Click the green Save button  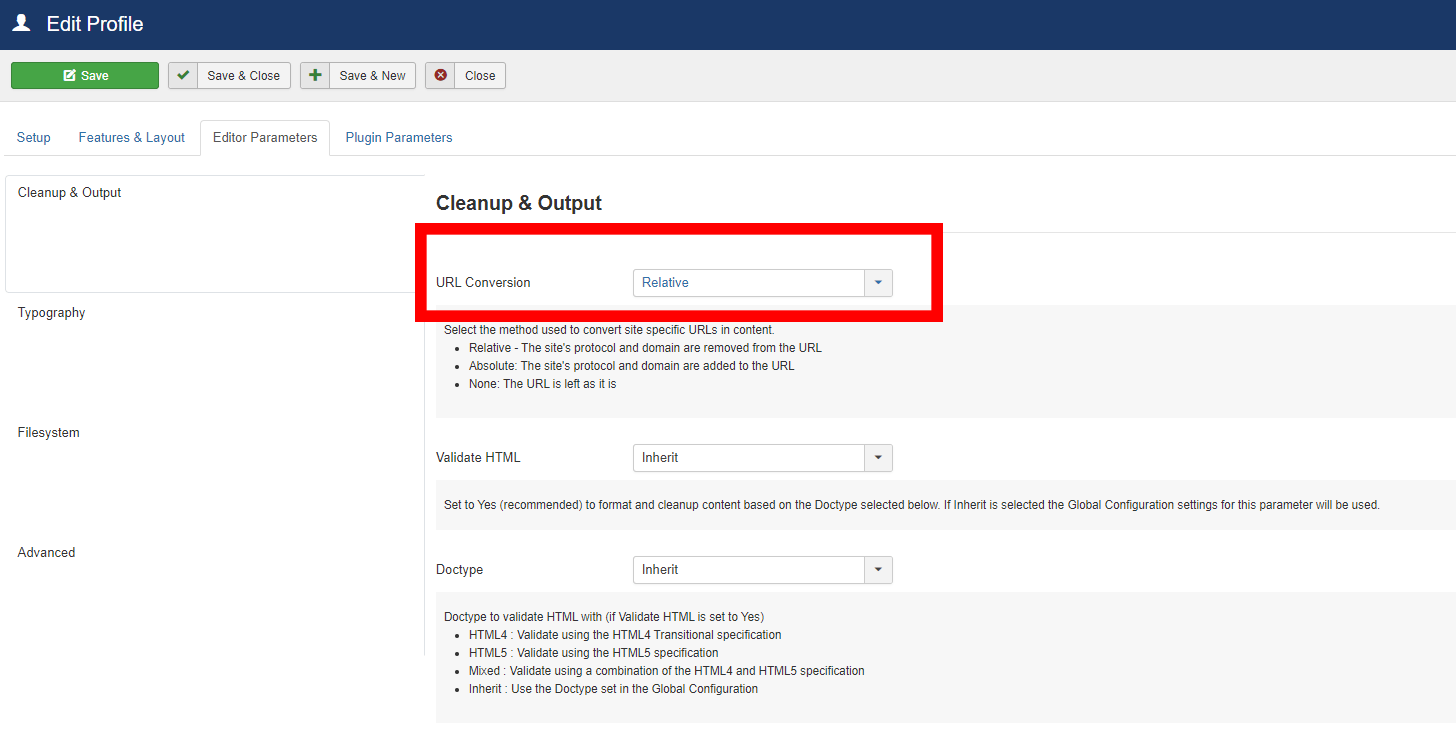85,76
